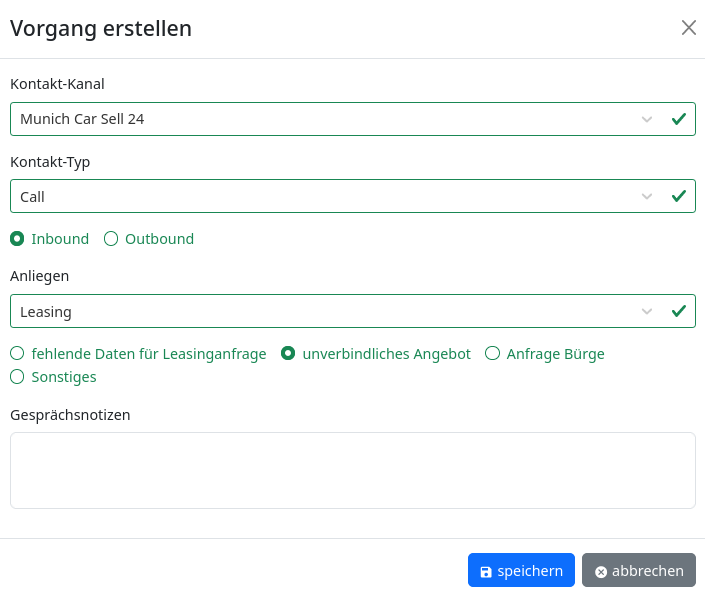
Task: Click green checkmark in Kontakt-Kanal field
Action: [x=678, y=119]
